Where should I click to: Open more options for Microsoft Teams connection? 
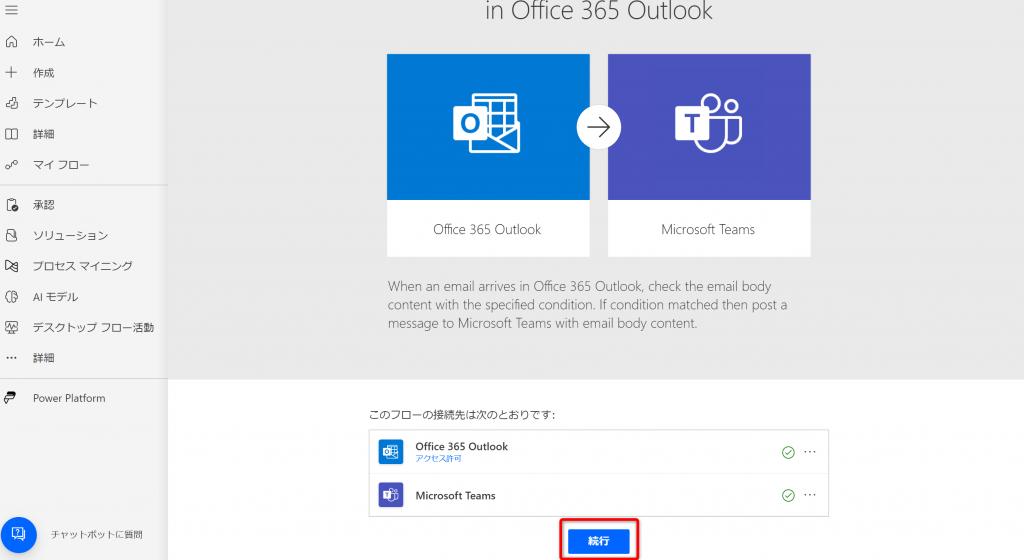point(810,495)
